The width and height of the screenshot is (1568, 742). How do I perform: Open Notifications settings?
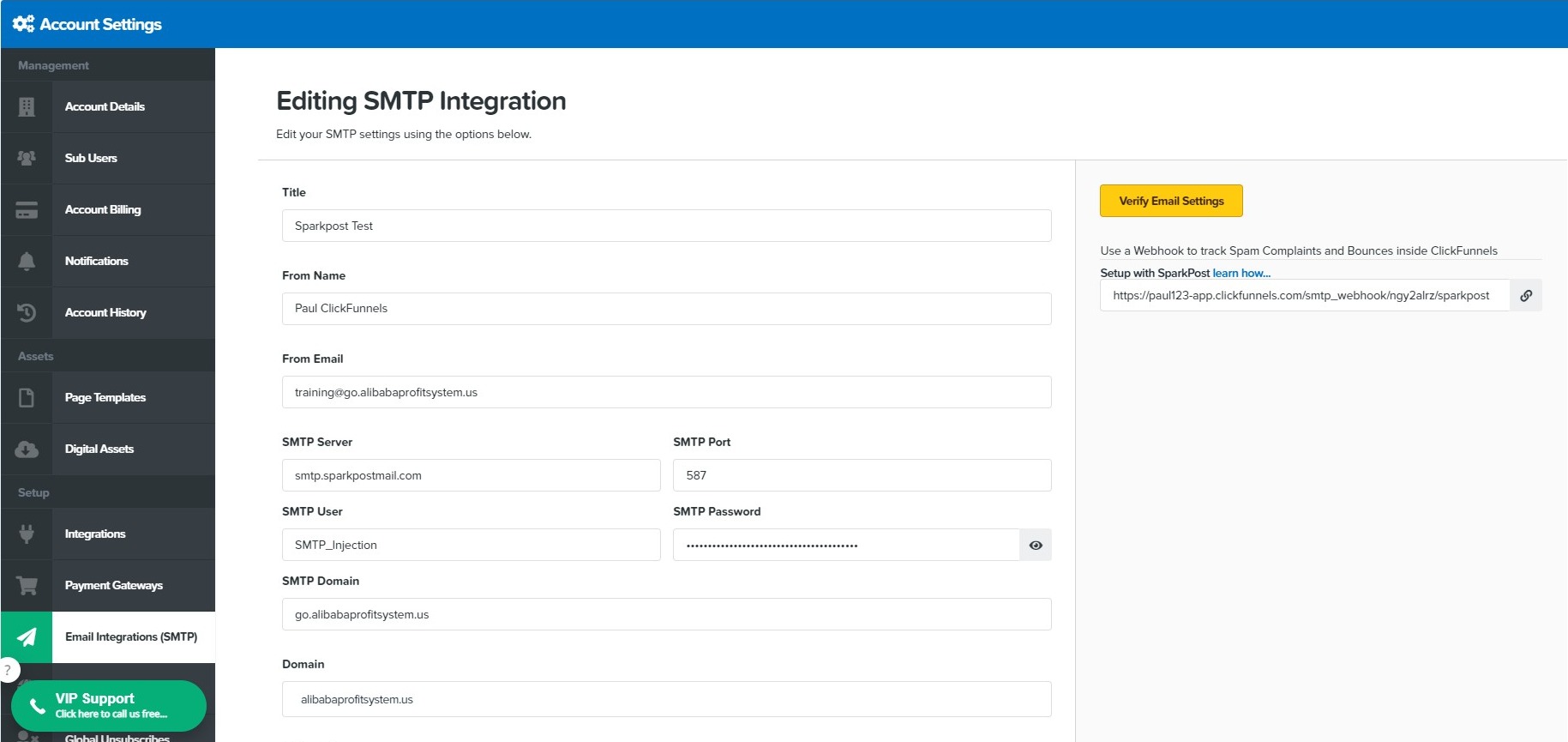pyautogui.click(x=107, y=261)
